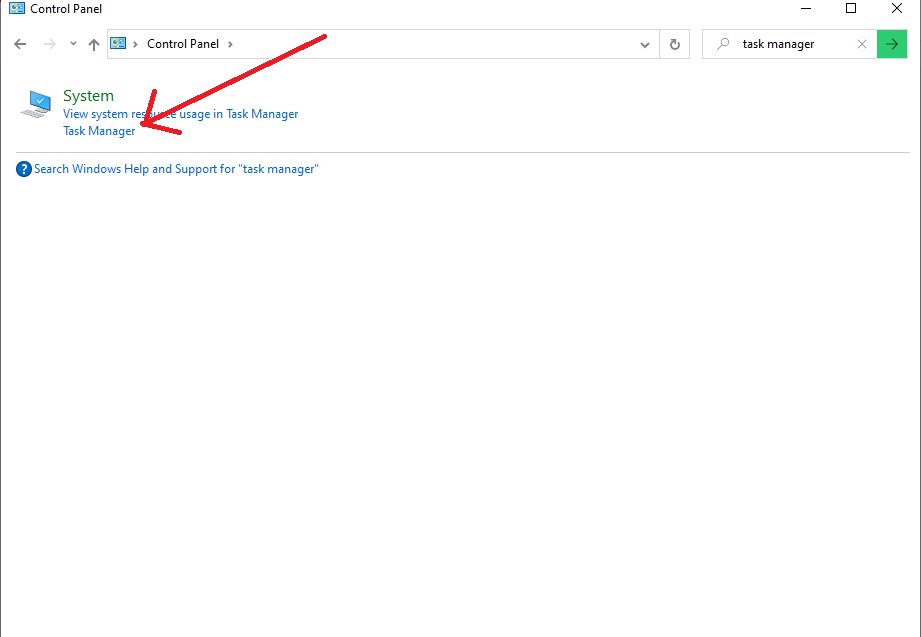
Task: Launch the Task Manager link
Action: 99,131
